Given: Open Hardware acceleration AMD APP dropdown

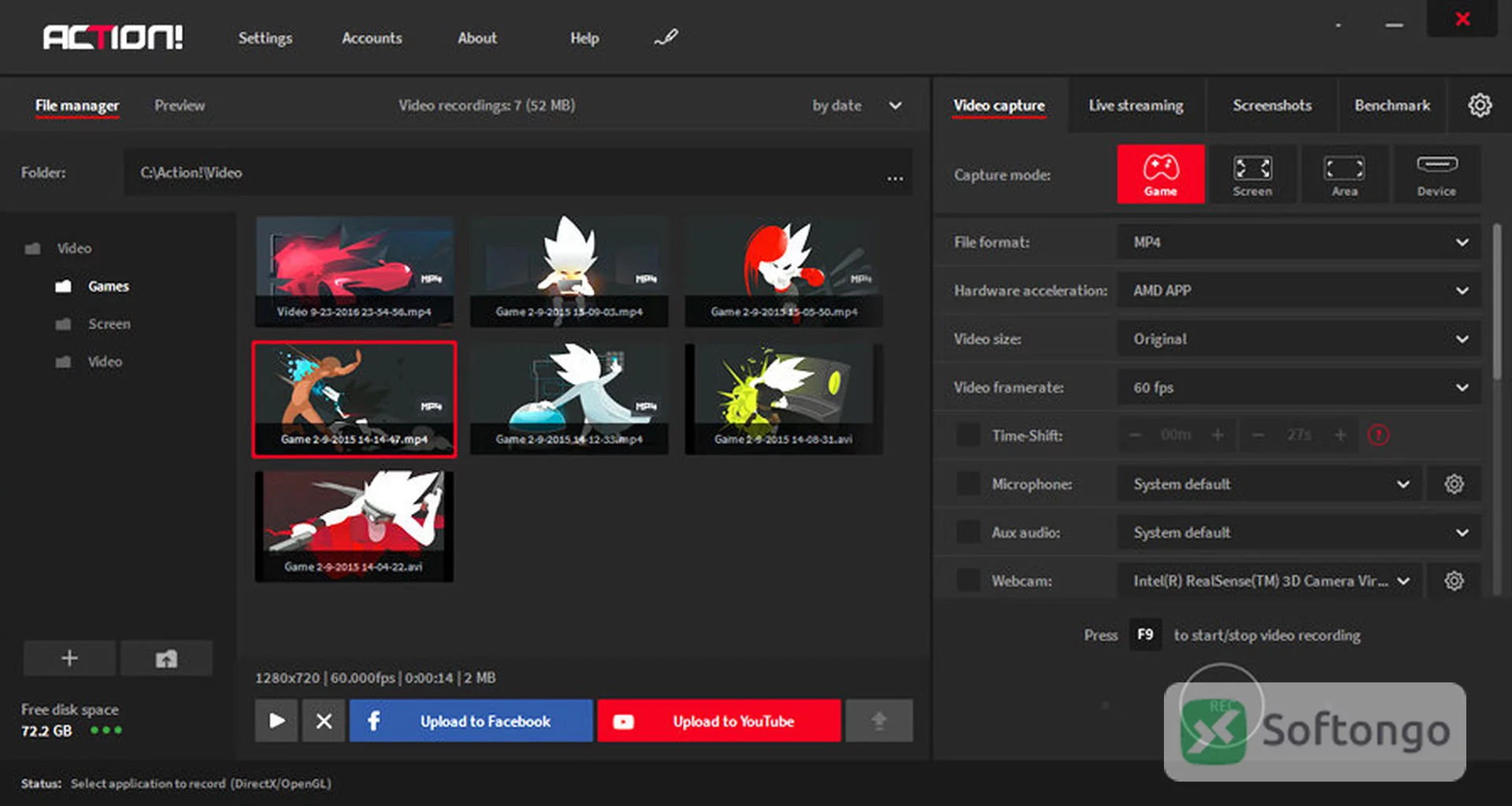Looking at the screenshot, I should coord(1299,290).
